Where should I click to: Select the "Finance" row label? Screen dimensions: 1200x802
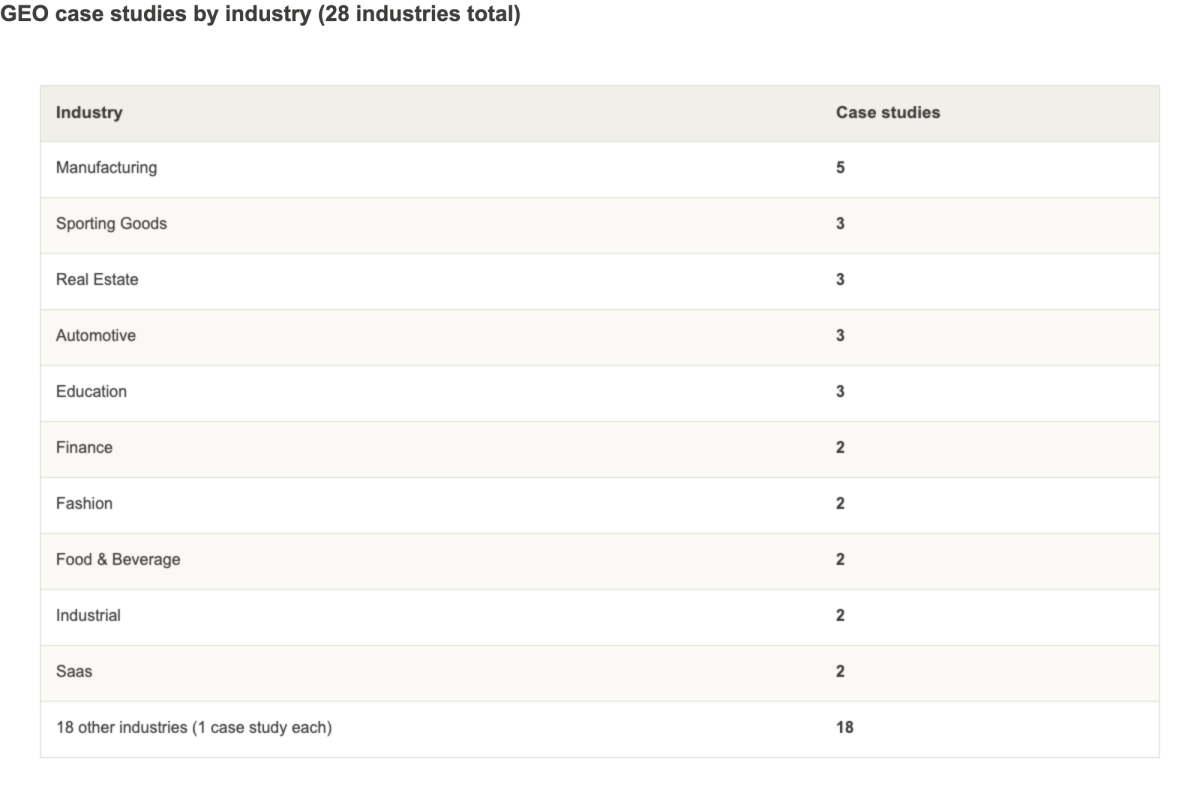[84, 448]
